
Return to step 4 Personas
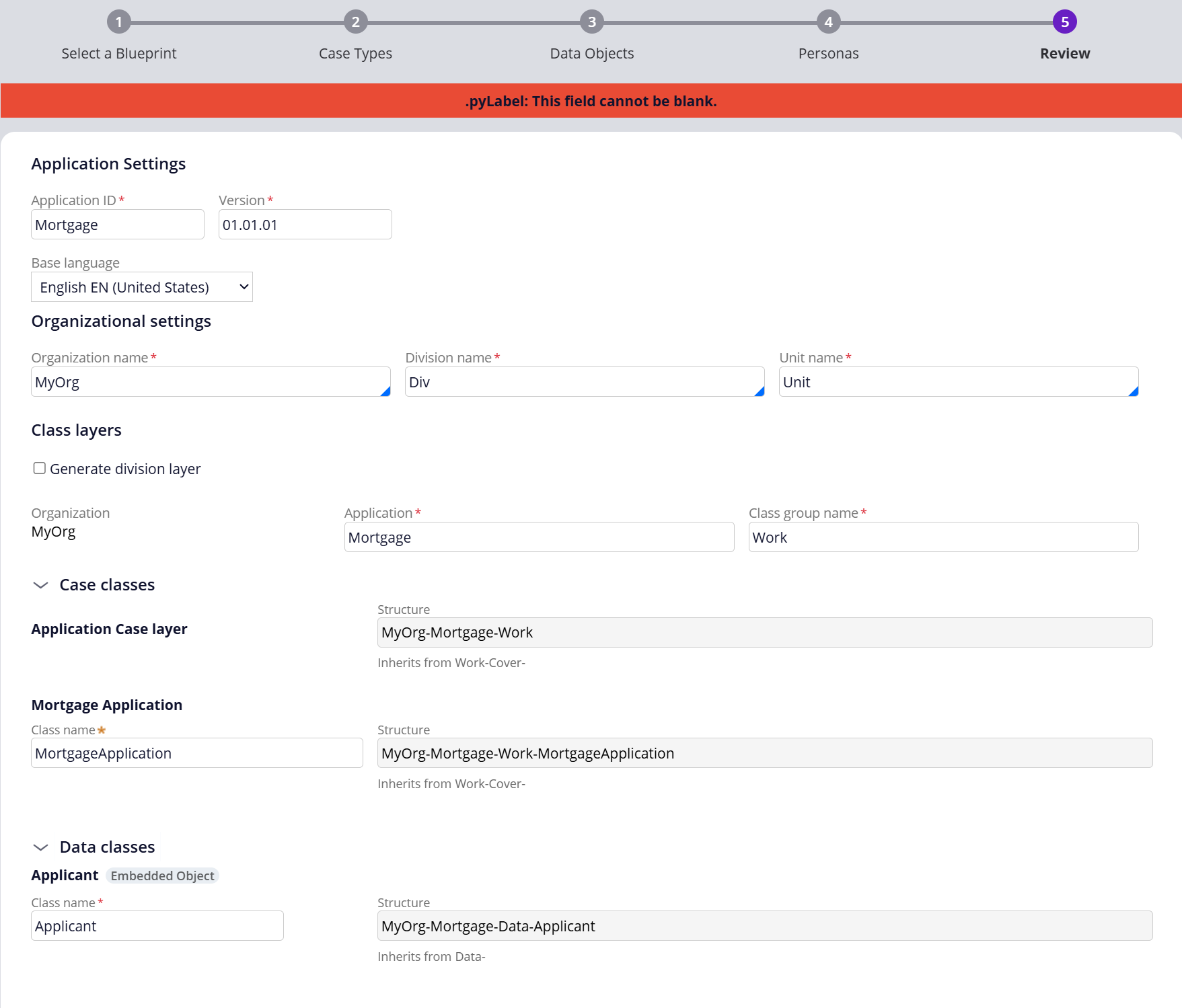click(x=828, y=22)
